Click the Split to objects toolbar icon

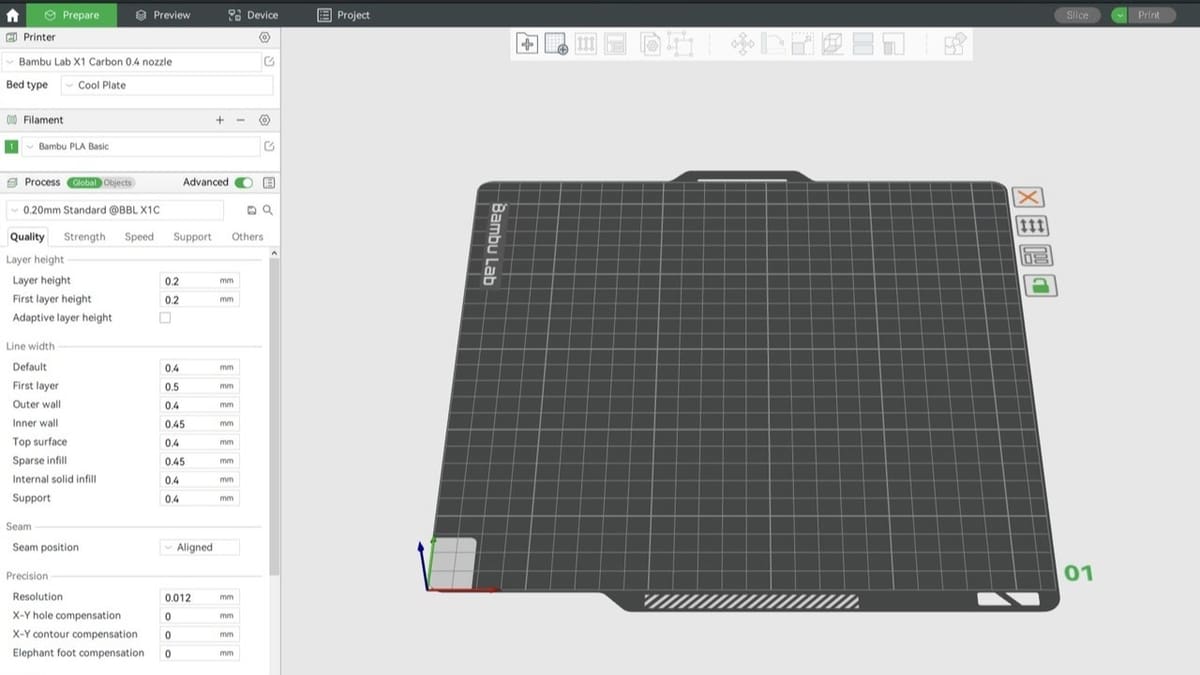(x=651, y=44)
